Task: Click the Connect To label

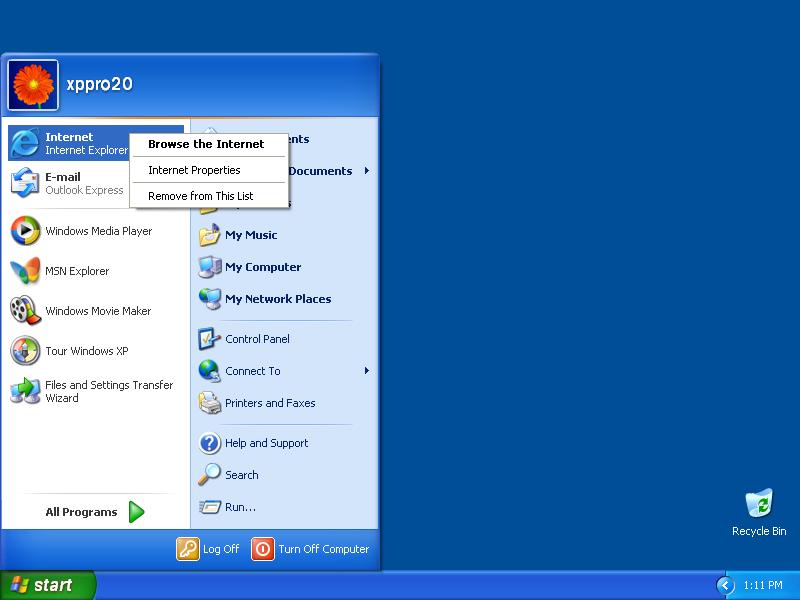Action: click(253, 371)
